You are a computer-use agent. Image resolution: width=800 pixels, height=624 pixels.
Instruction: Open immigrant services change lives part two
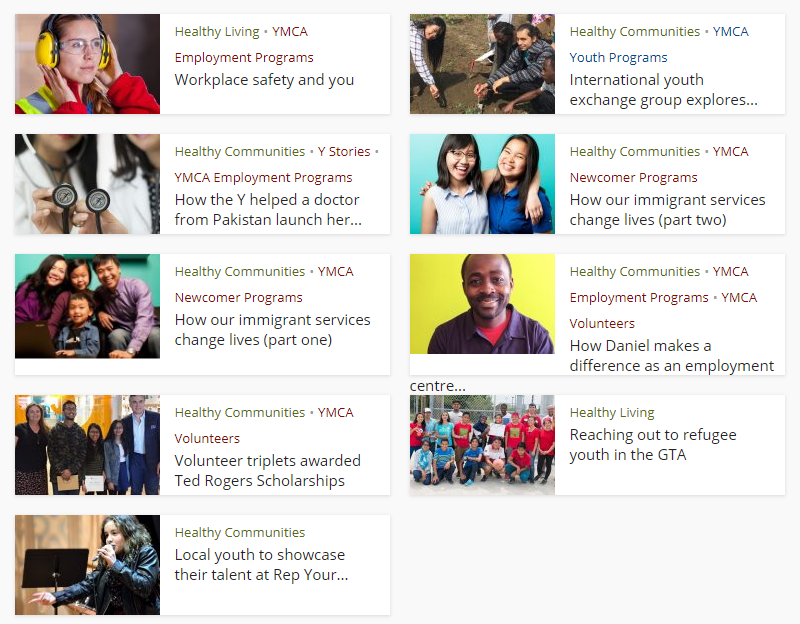tap(667, 210)
